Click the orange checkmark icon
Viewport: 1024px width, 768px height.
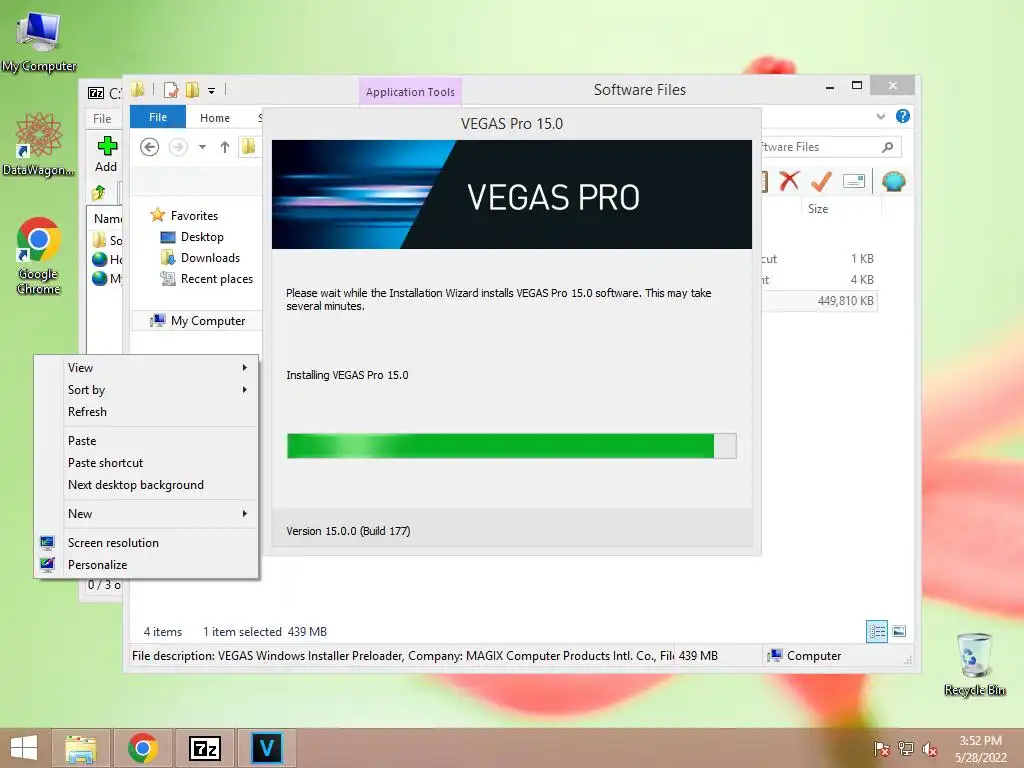pyautogui.click(x=821, y=181)
